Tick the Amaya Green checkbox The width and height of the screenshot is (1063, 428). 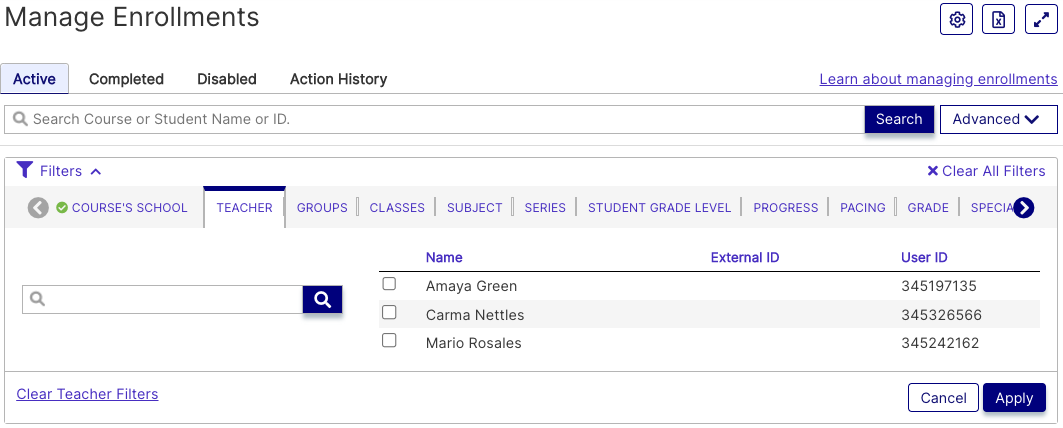pos(389,284)
